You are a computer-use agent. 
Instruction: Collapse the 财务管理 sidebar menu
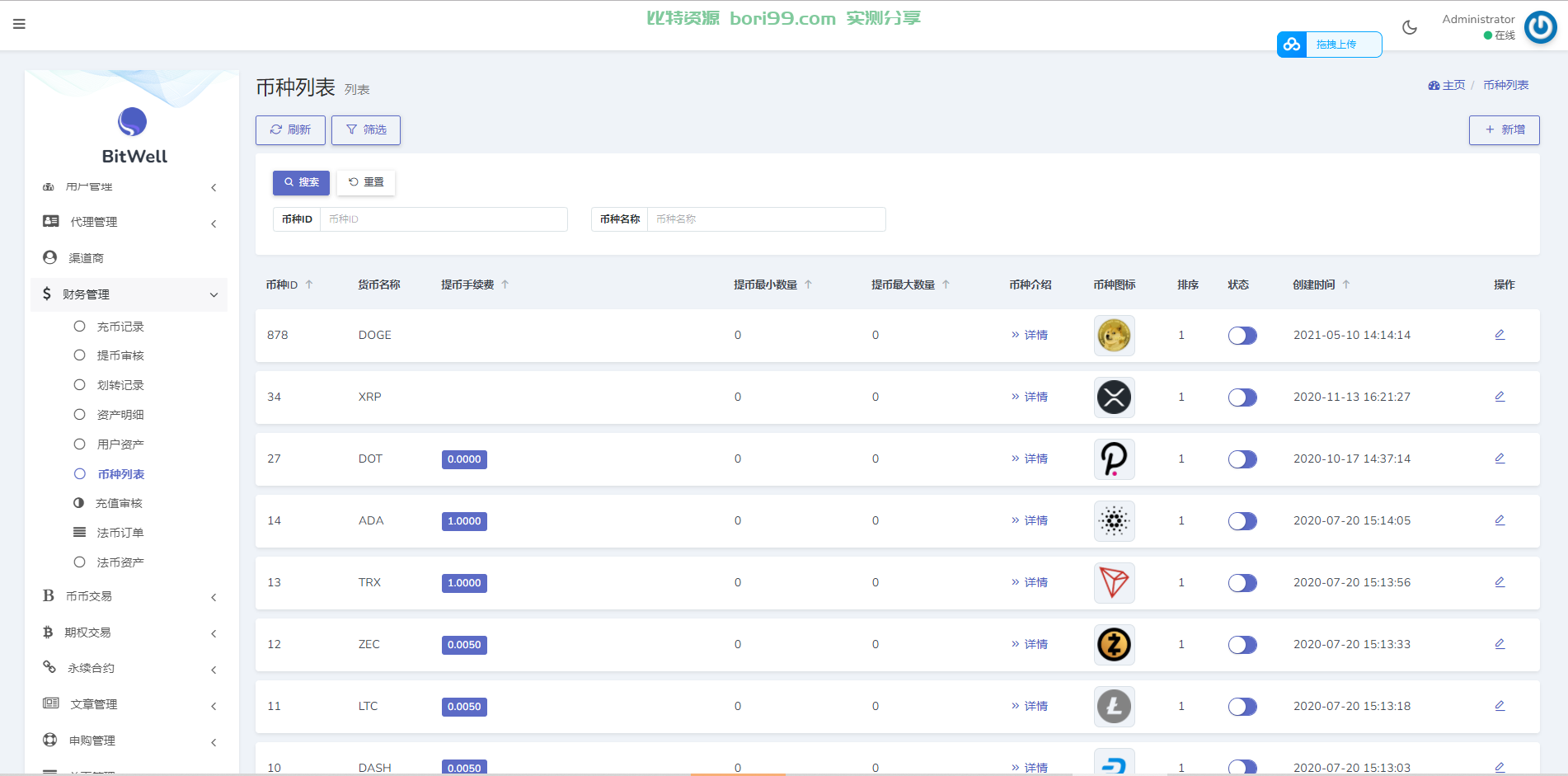129,294
